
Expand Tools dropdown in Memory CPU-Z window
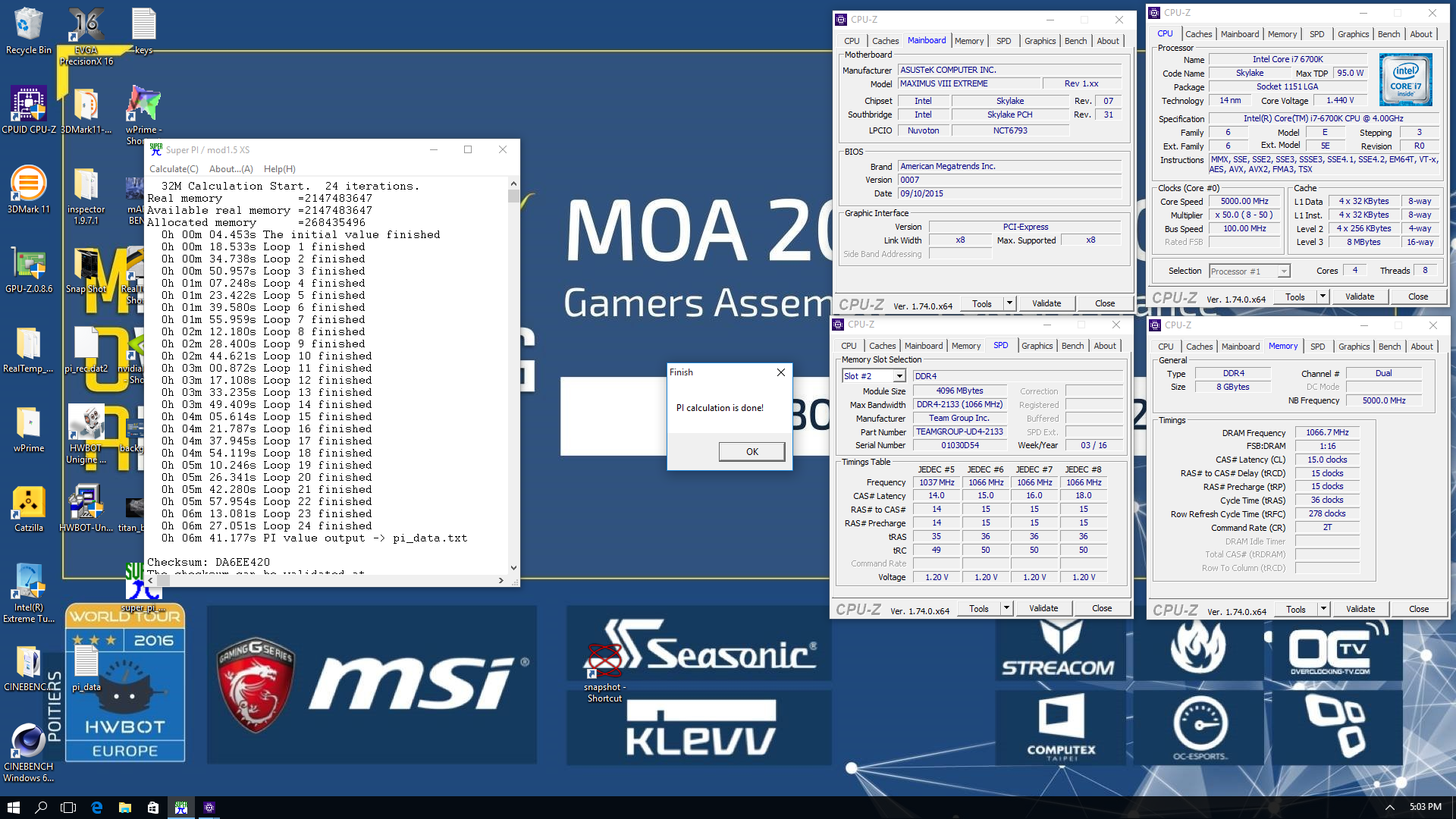coord(1323,609)
